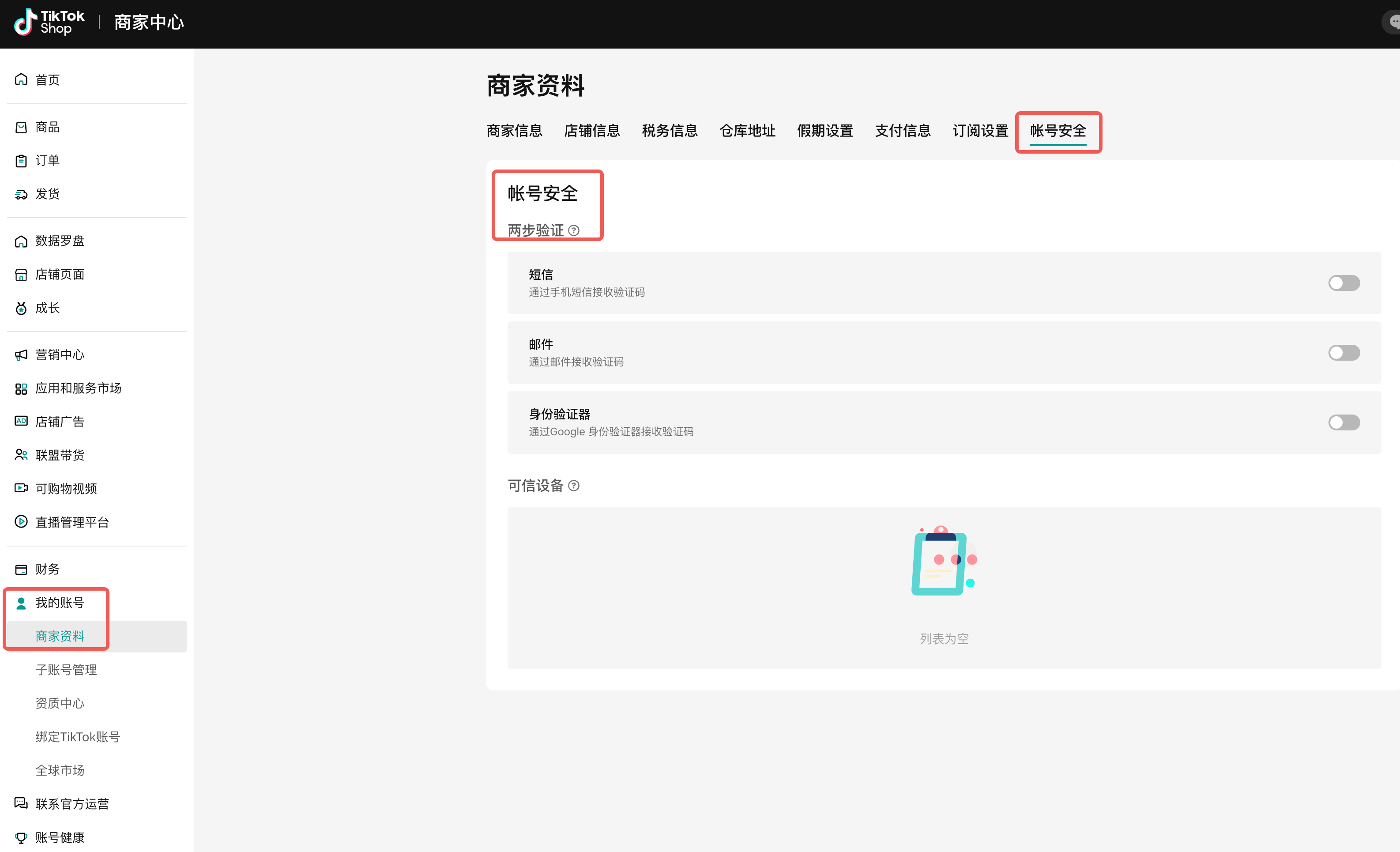Click the trophy icon for 账号健康
The image size is (1400, 852).
pos(21,837)
